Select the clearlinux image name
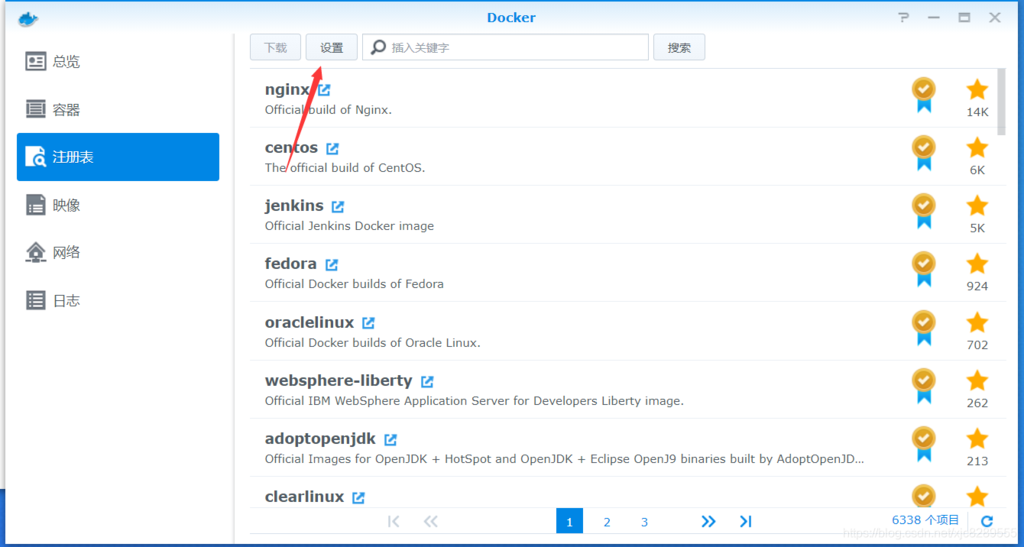This screenshot has height=547, width=1024. pos(304,497)
